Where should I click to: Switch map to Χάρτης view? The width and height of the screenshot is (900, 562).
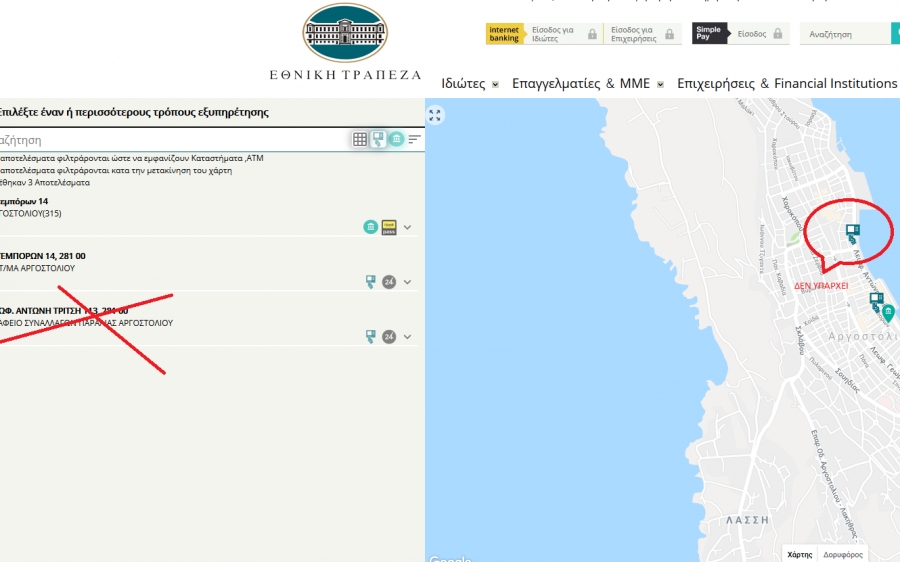800,554
